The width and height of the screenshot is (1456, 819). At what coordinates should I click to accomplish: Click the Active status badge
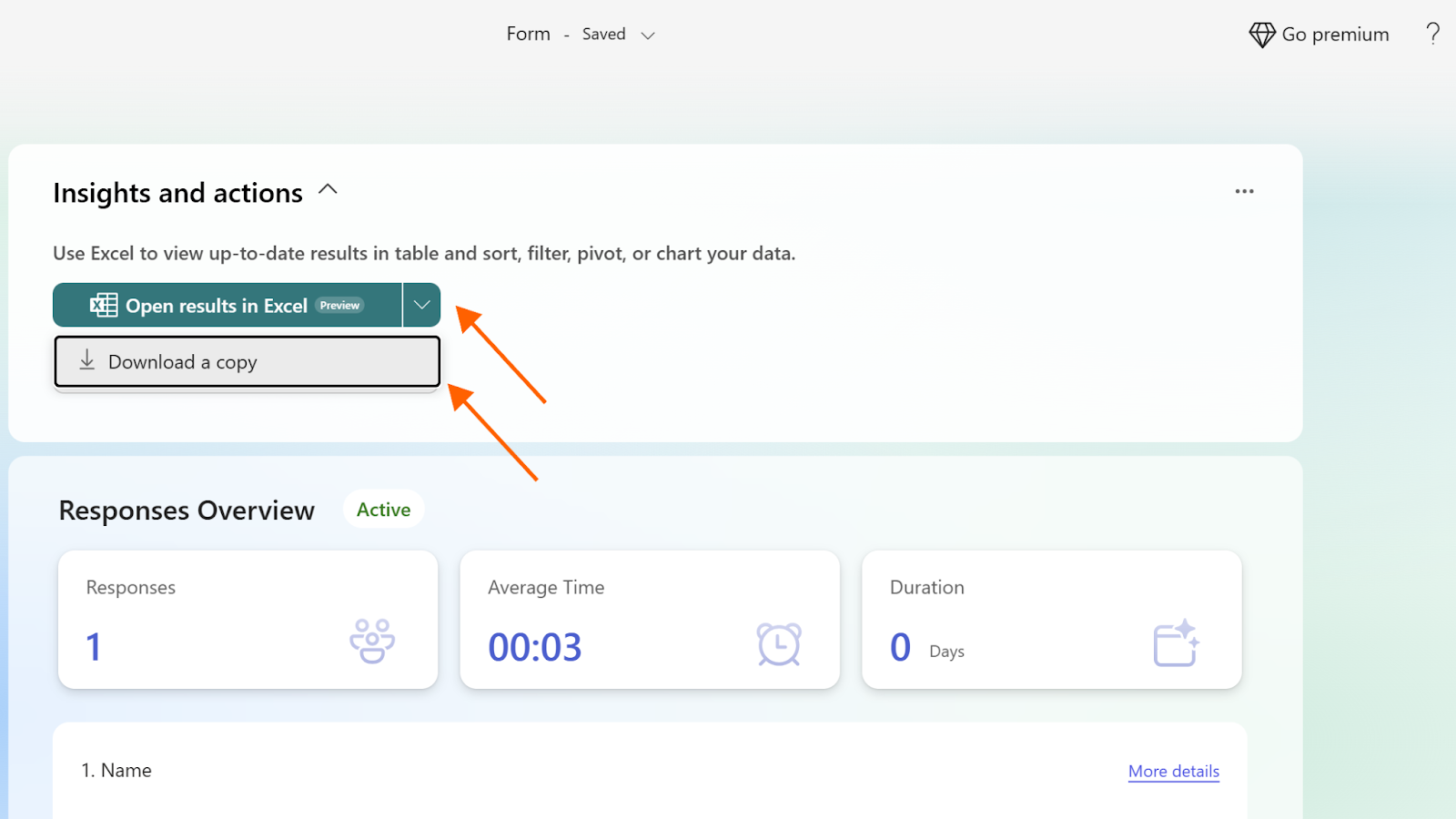[383, 510]
